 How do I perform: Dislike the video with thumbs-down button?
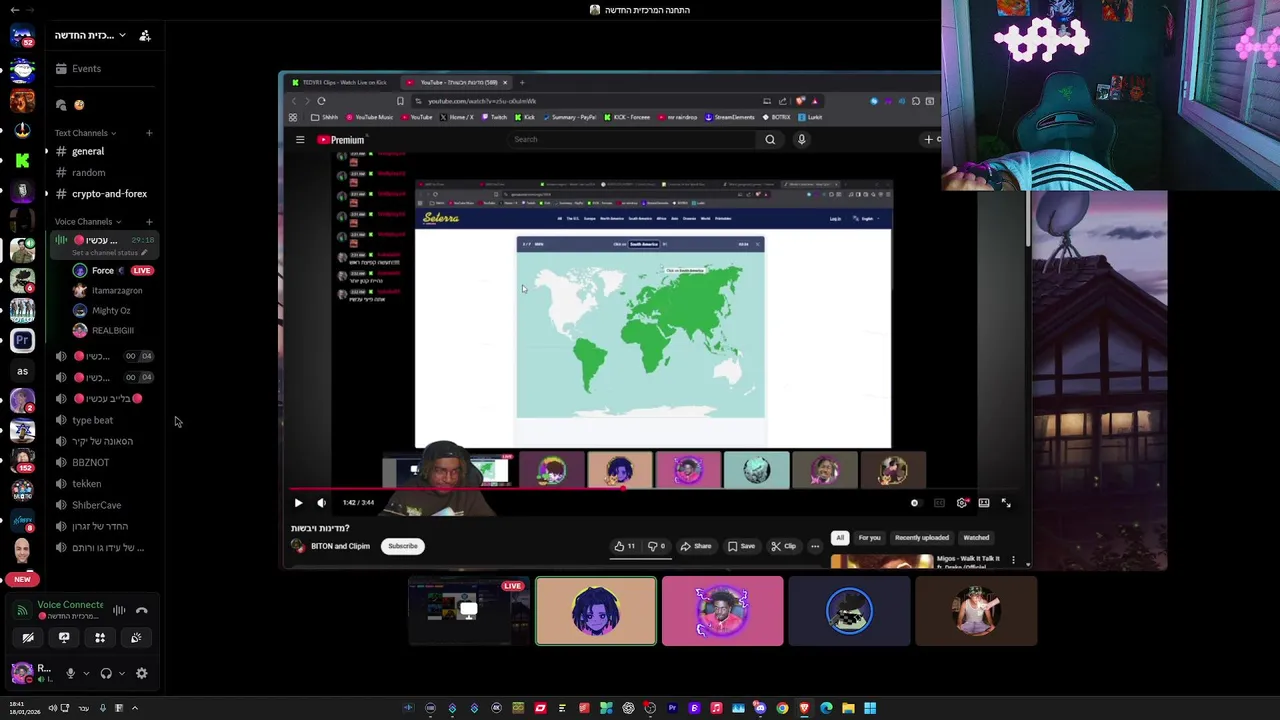(656, 546)
